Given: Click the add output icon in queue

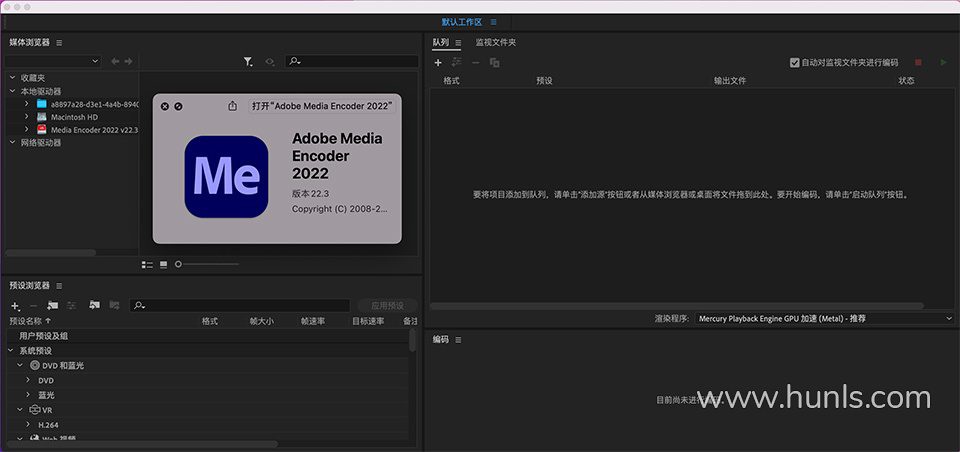Looking at the screenshot, I should (x=457, y=62).
